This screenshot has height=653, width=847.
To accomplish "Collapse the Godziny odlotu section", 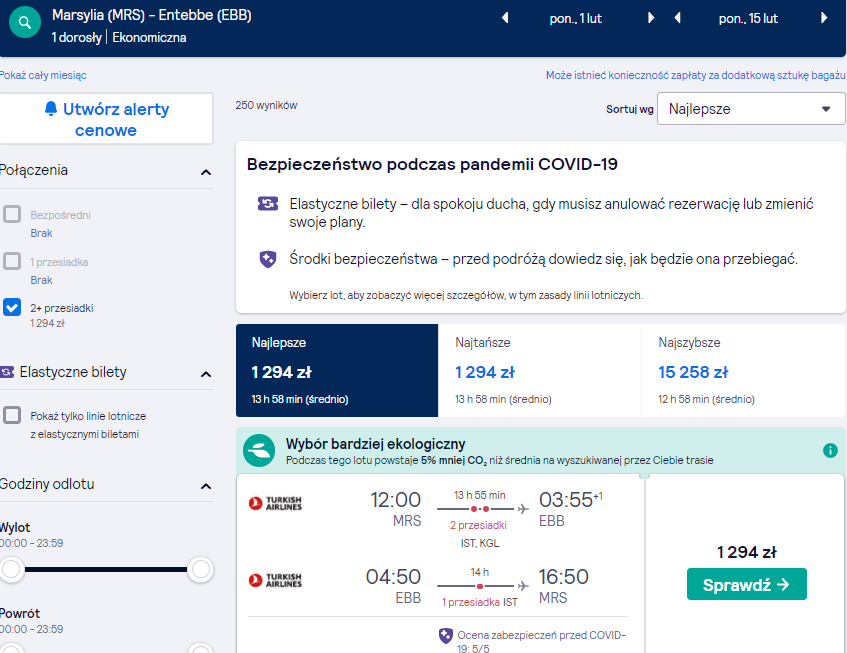I will 206,486.
